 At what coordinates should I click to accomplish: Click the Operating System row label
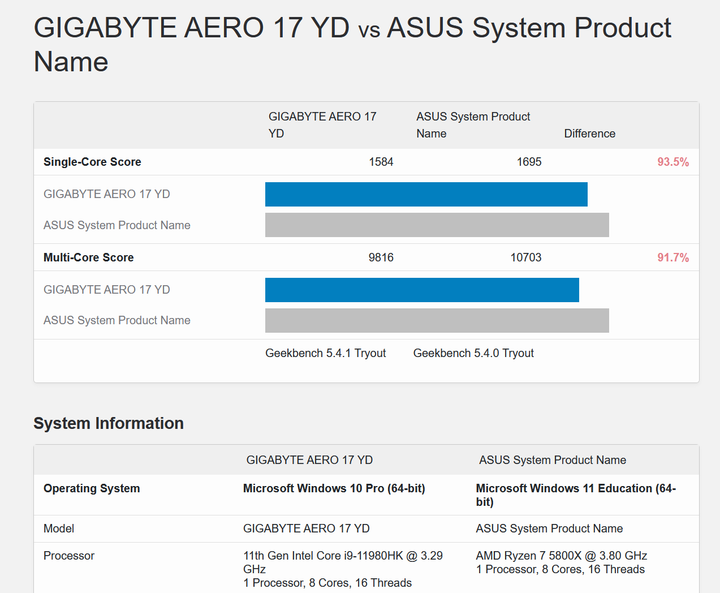tap(91, 489)
